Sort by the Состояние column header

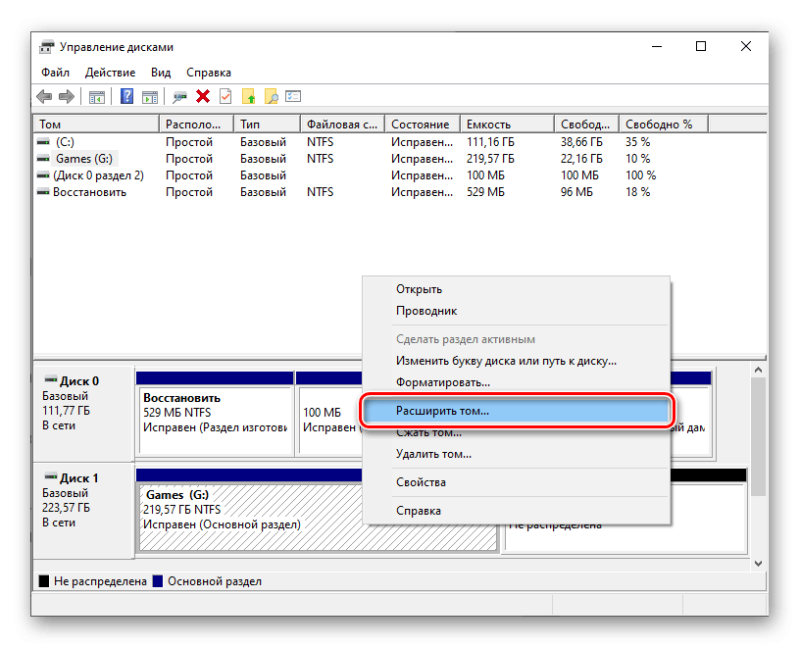point(422,124)
